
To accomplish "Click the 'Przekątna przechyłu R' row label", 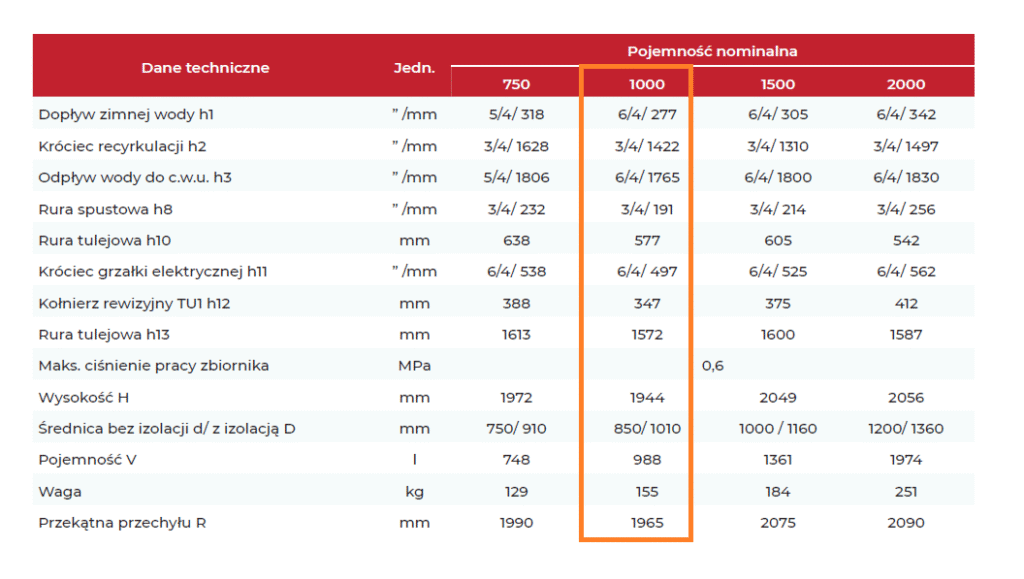I will 122,523.
